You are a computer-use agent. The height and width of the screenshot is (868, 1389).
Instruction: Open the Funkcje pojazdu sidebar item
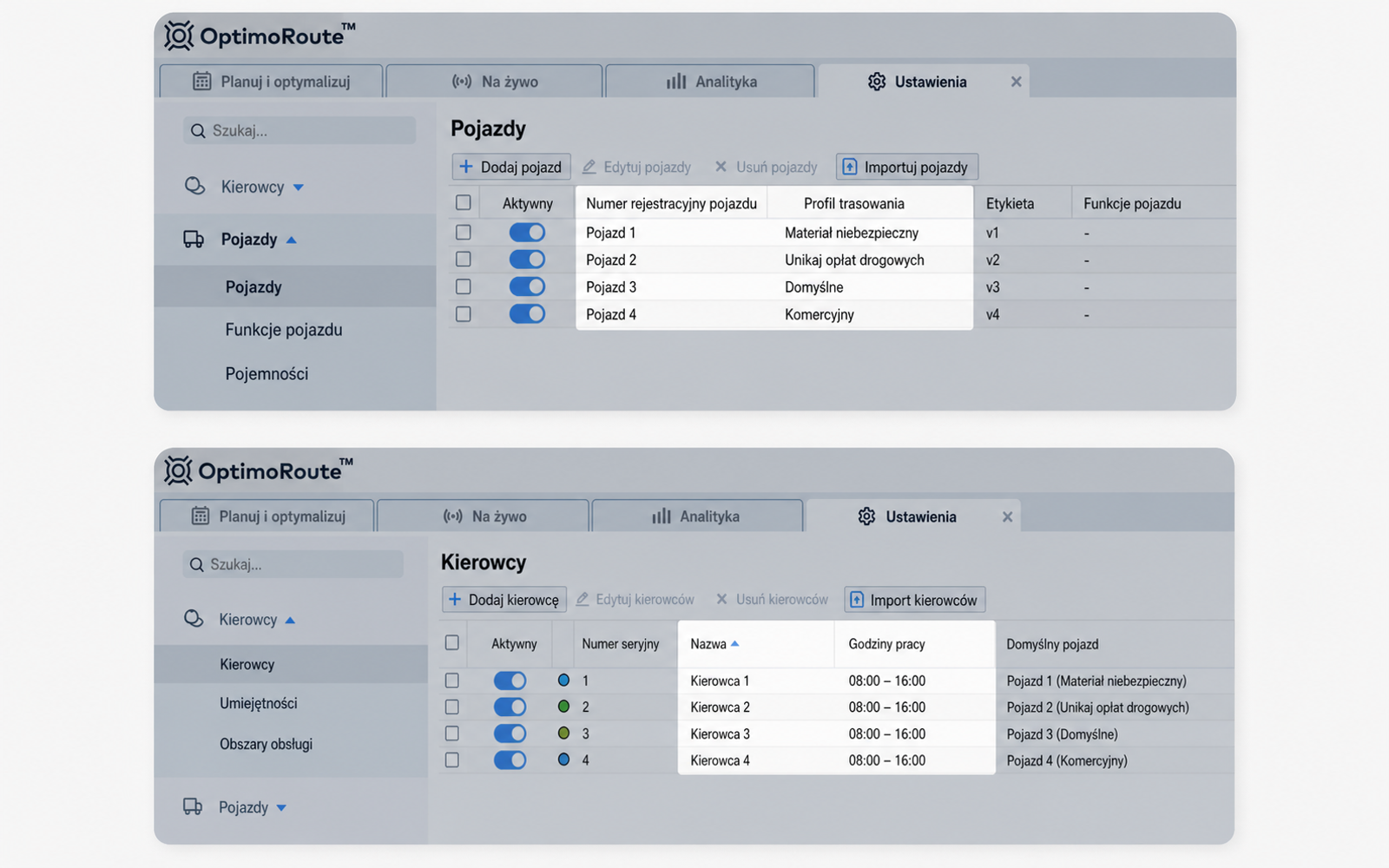[x=284, y=330]
